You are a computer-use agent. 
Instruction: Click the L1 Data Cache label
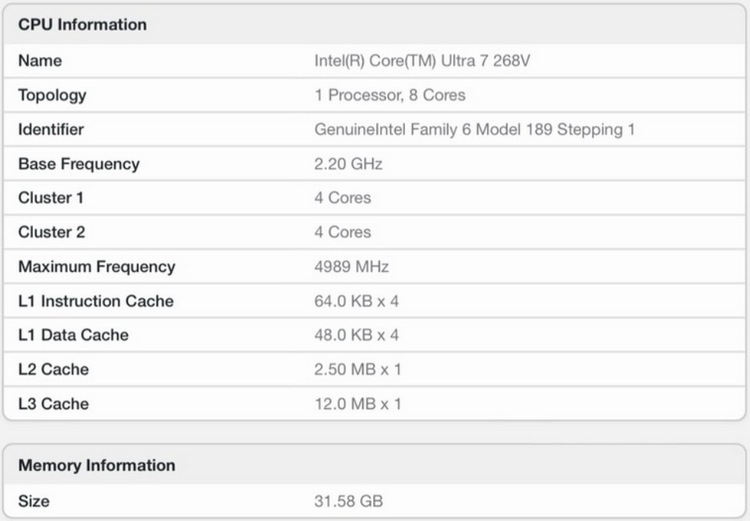point(73,336)
